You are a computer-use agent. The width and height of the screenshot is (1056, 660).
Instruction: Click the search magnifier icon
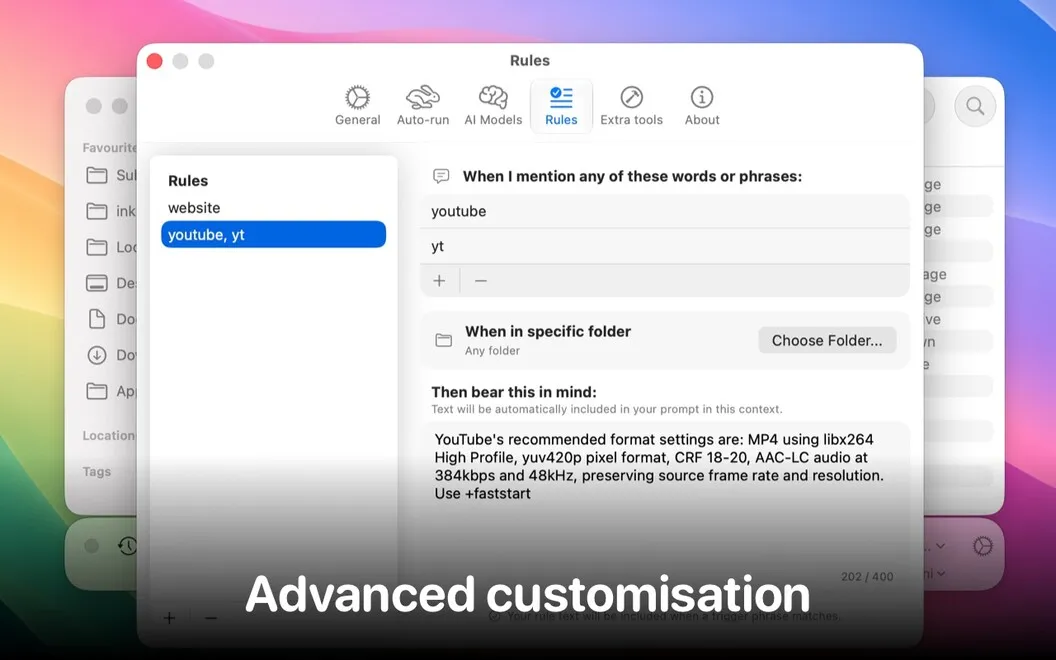975,106
